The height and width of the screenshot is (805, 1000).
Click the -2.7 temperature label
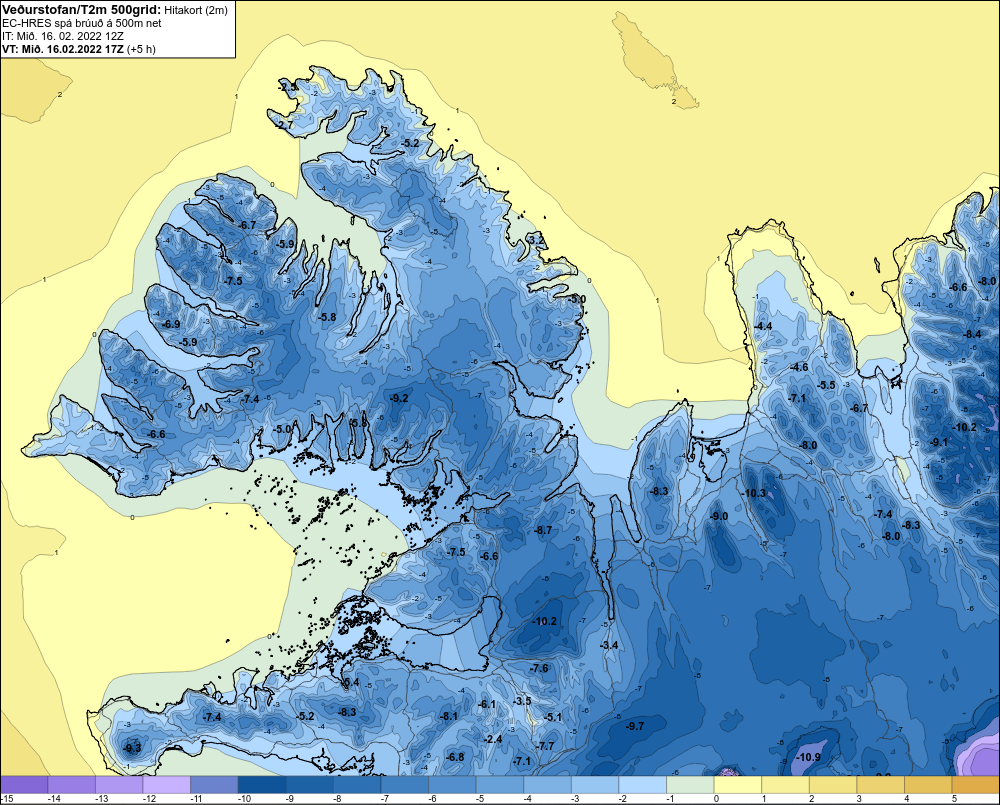click(x=284, y=126)
